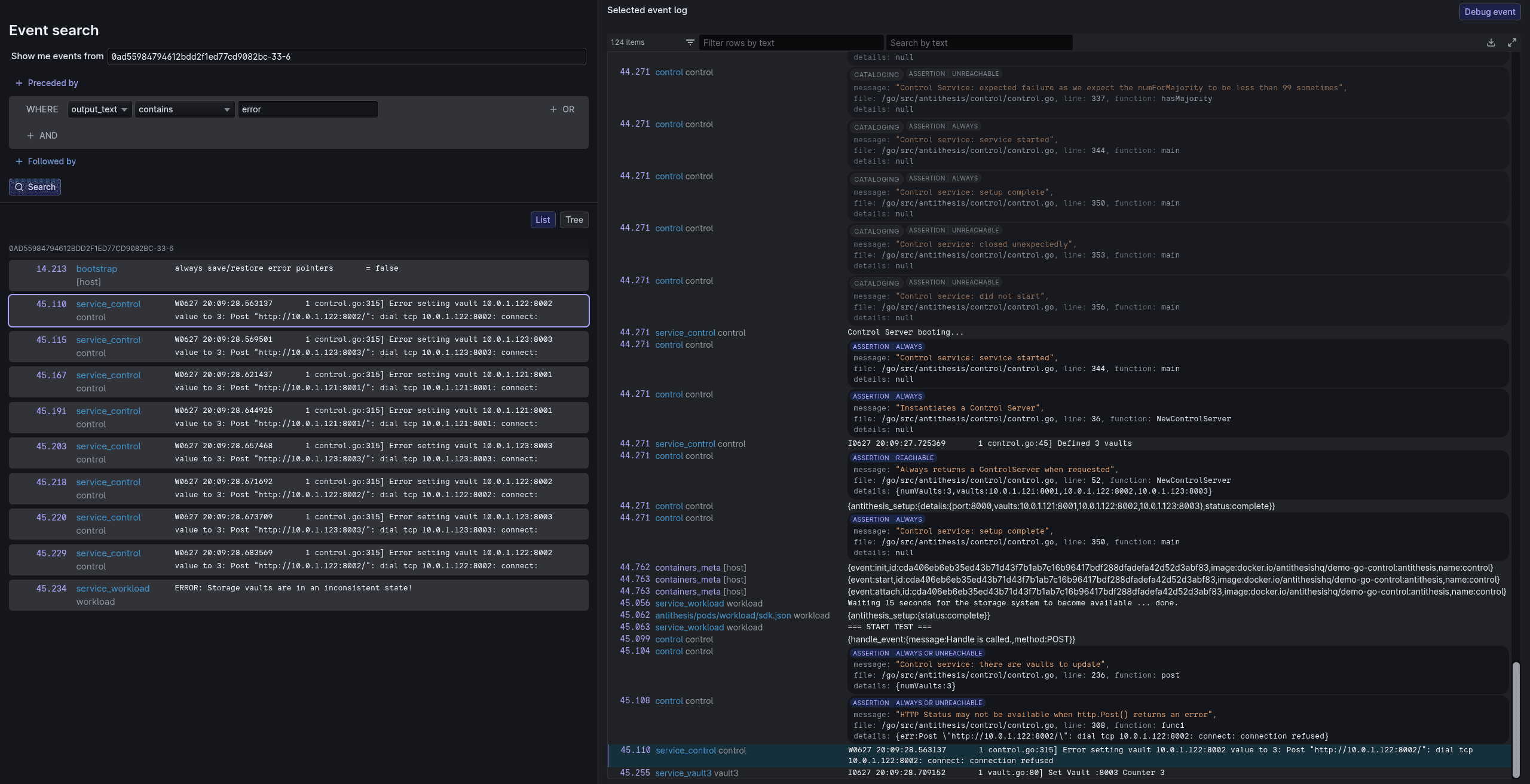Click the '124 items' count label

[628, 42]
